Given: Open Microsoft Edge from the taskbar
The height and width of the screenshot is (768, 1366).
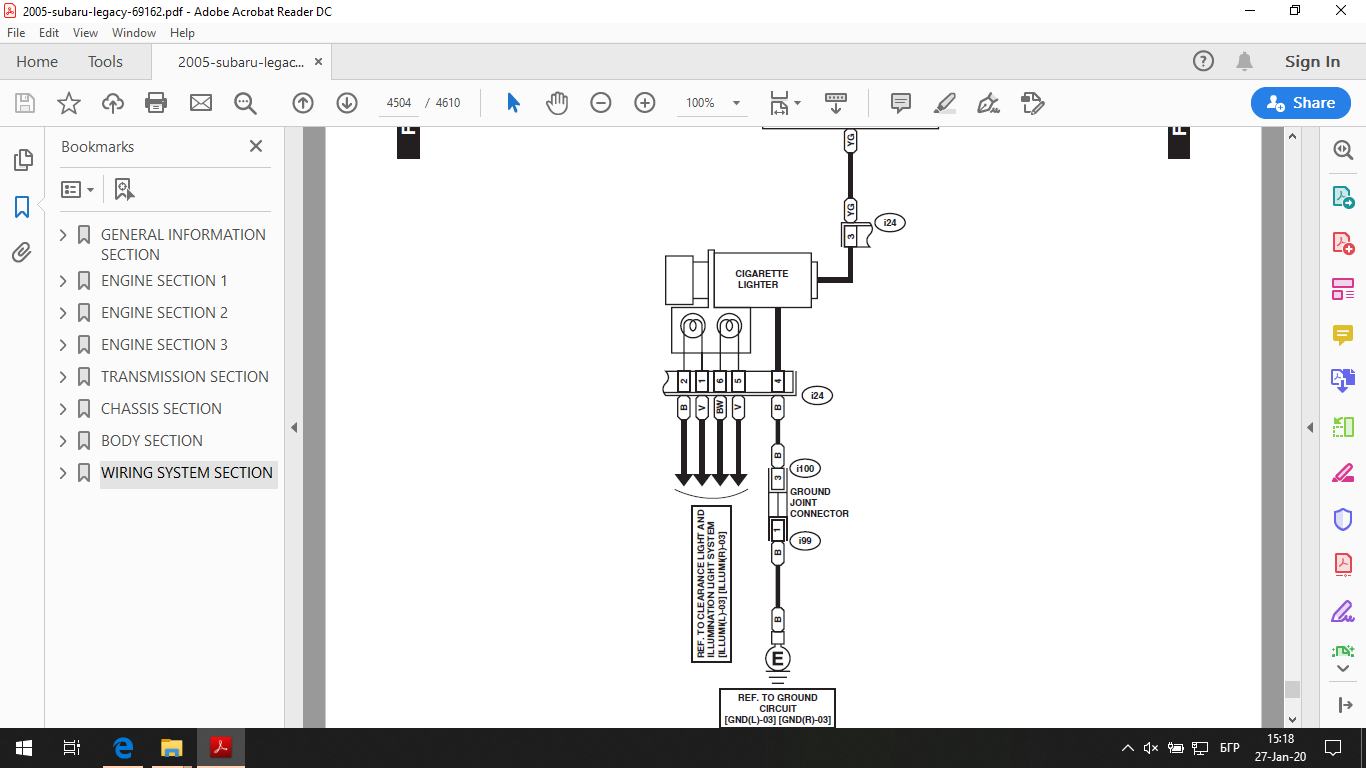Looking at the screenshot, I should (124, 748).
